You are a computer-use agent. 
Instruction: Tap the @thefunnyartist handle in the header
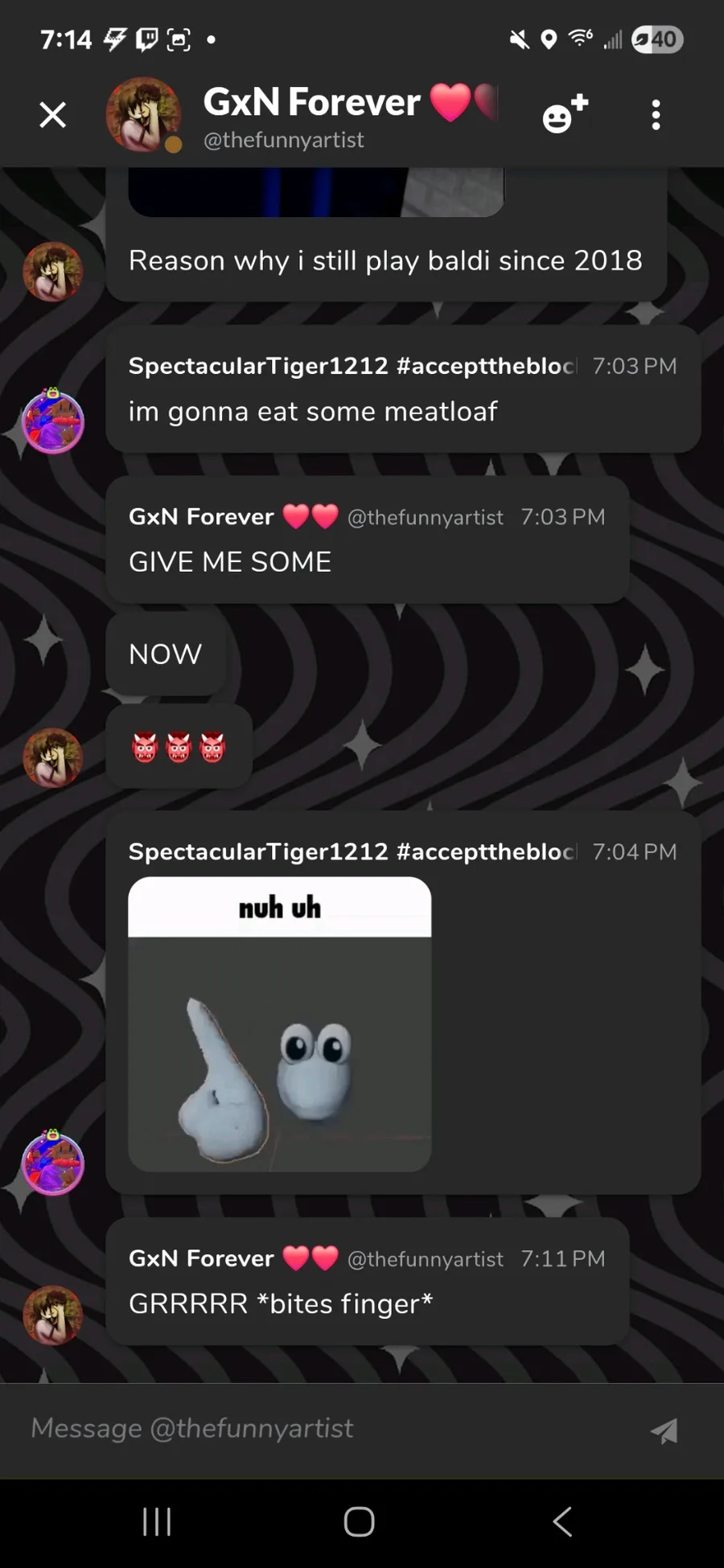point(284,140)
